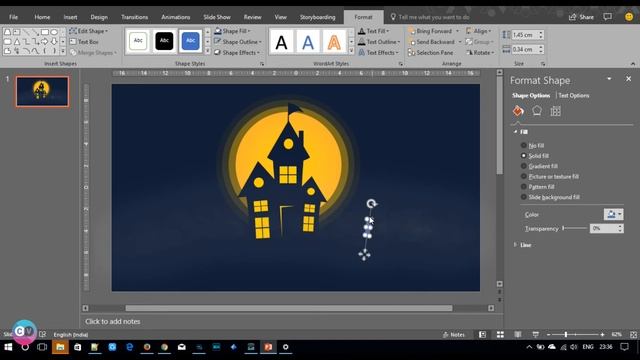
Task: Open the Shape Fill dropdown
Action: pyautogui.click(x=232, y=31)
